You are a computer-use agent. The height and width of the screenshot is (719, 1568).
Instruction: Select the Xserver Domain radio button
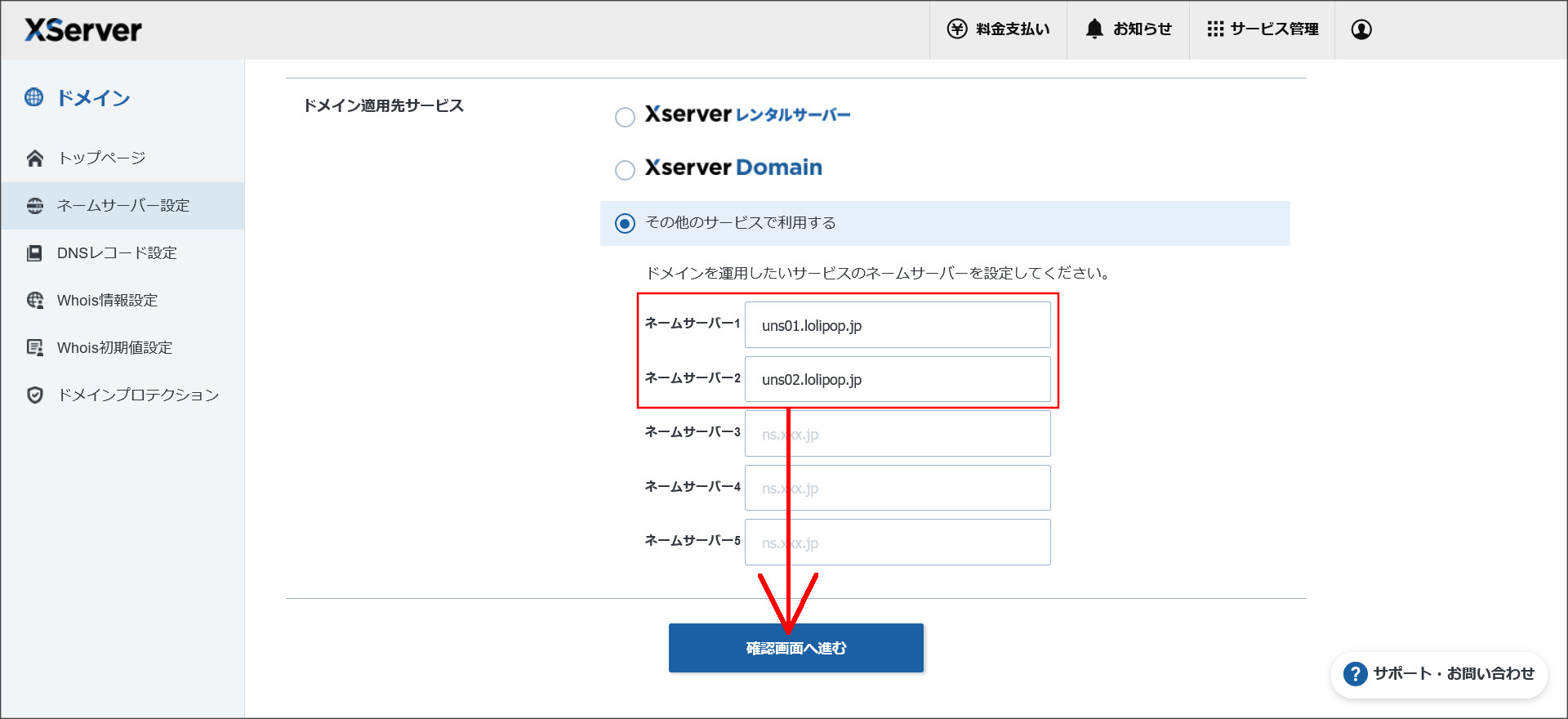(625, 170)
